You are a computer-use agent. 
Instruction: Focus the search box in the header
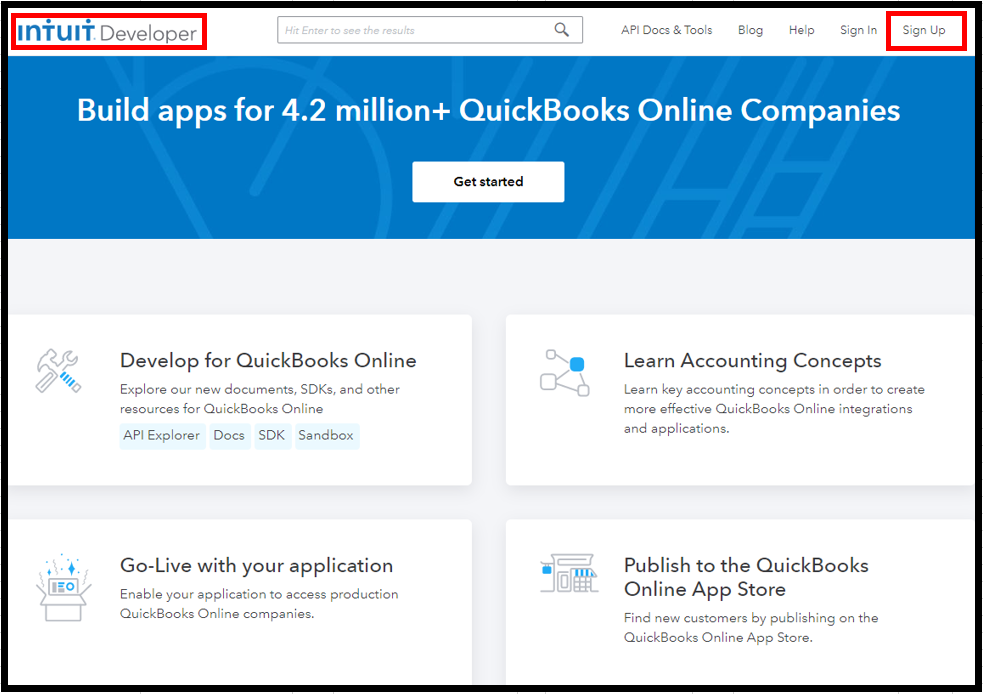(x=430, y=29)
